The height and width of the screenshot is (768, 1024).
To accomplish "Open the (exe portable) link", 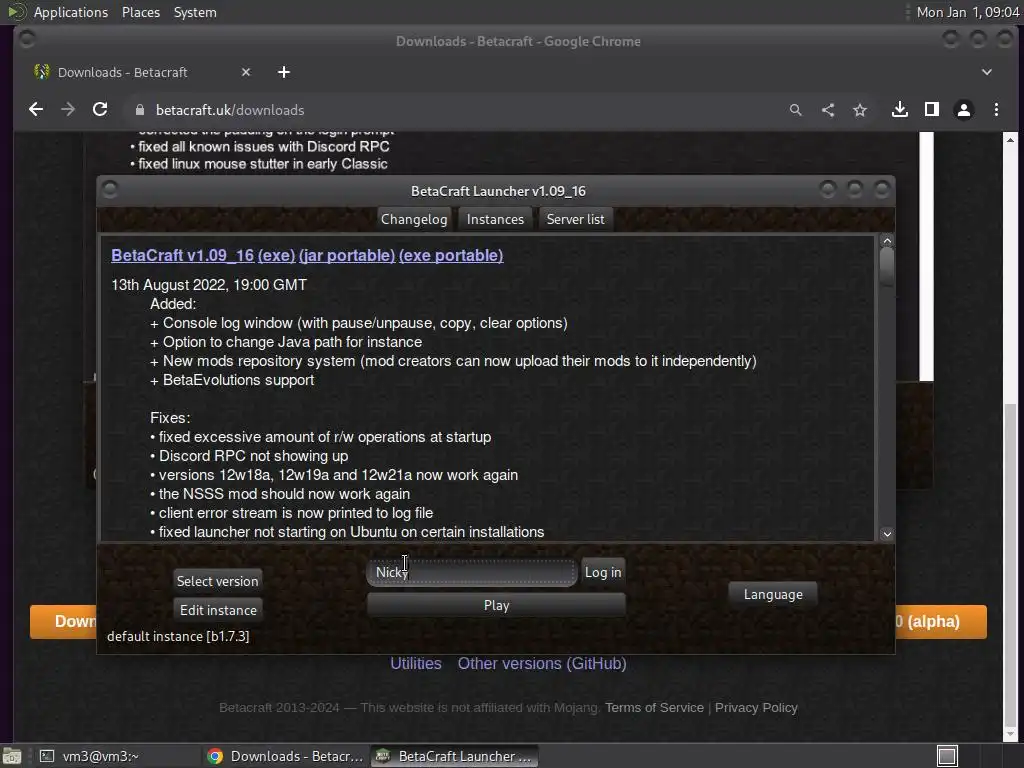I will click(x=451, y=255).
